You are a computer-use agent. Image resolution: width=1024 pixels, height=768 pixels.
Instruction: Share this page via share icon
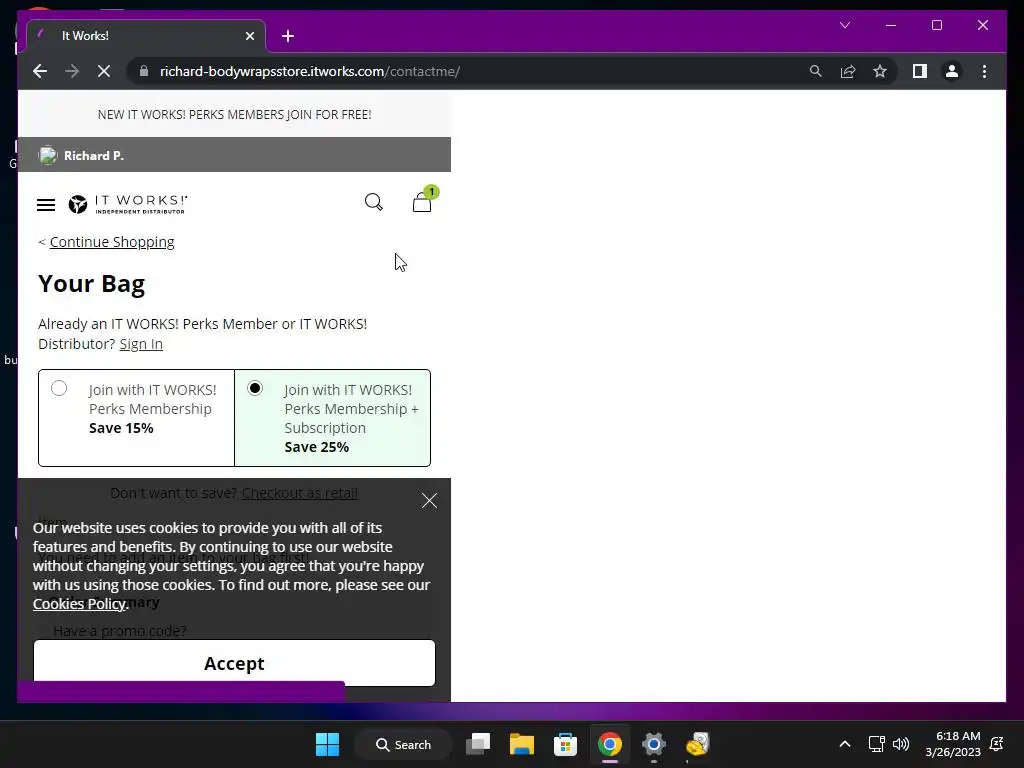[x=848, y=71]
